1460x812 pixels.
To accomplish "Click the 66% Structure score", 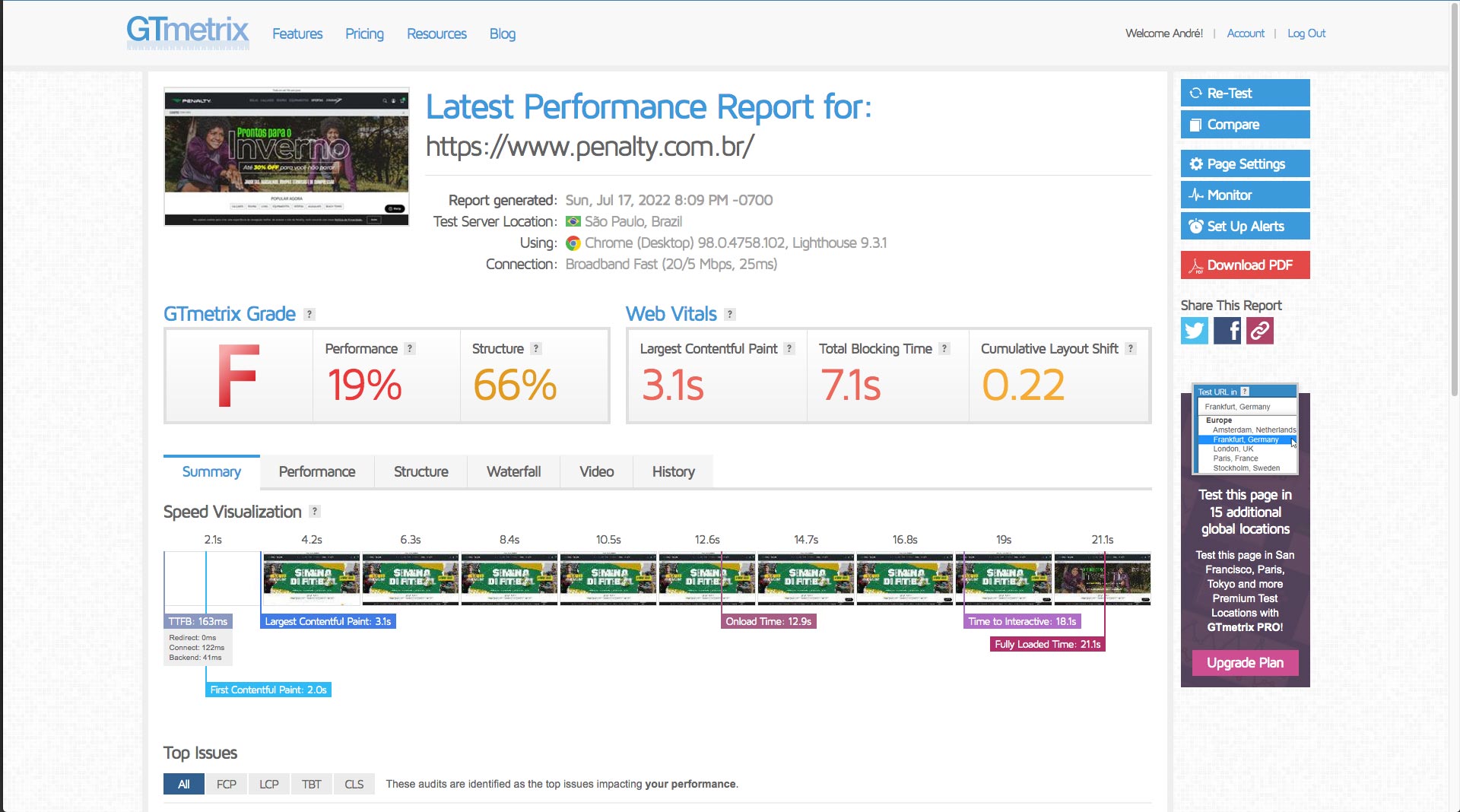I will pyautogui.click(x=515, y=384).
